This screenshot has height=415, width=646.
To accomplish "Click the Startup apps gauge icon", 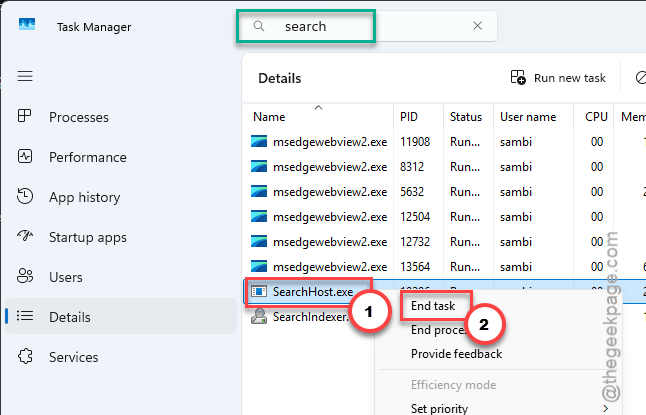I will [x=25, y=236].
